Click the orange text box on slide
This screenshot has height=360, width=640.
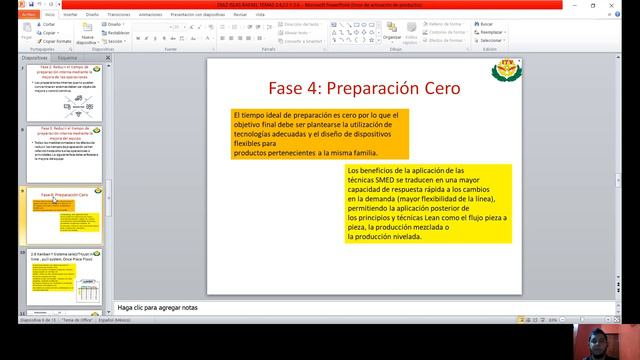(320, 134)
